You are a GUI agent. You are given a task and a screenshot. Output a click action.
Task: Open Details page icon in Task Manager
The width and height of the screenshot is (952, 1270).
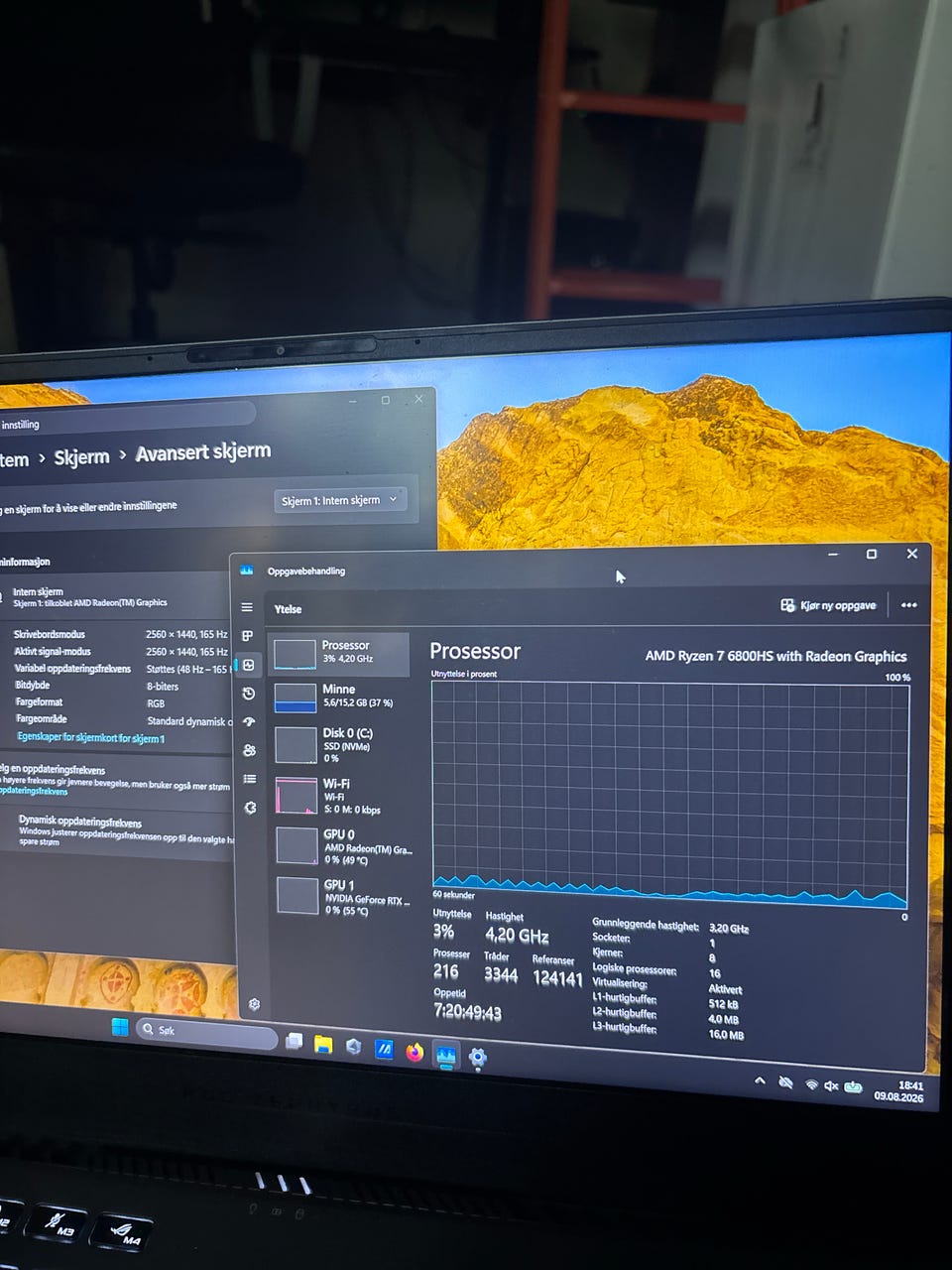250,779
